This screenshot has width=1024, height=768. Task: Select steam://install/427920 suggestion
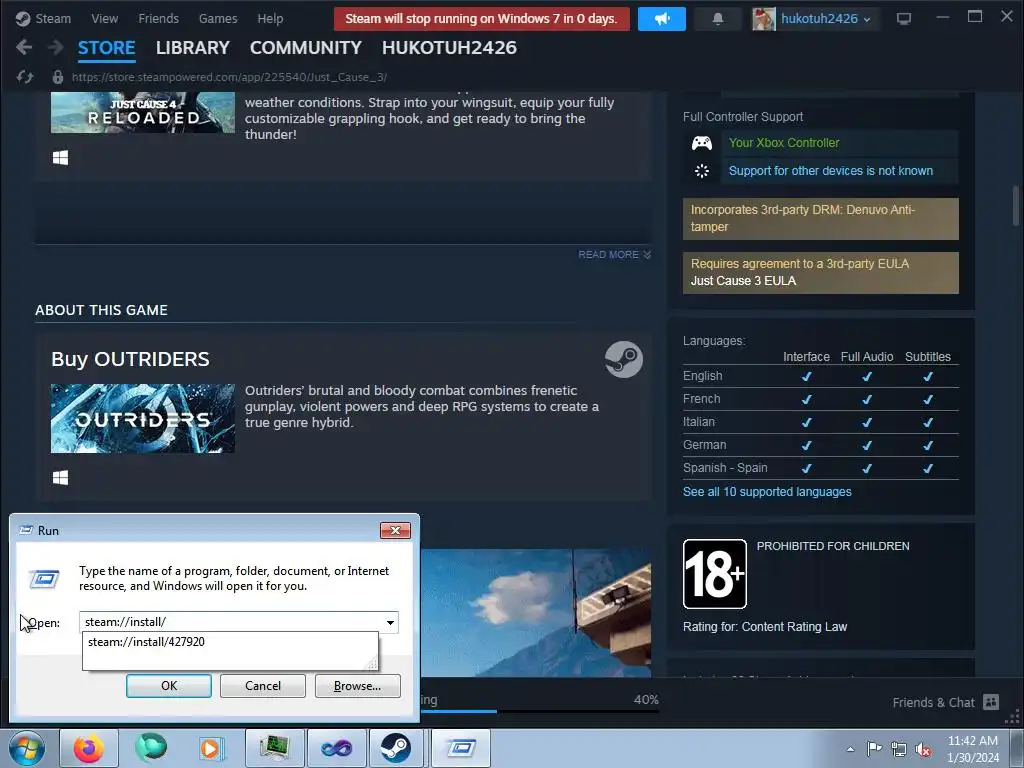[x=146, y=642]
